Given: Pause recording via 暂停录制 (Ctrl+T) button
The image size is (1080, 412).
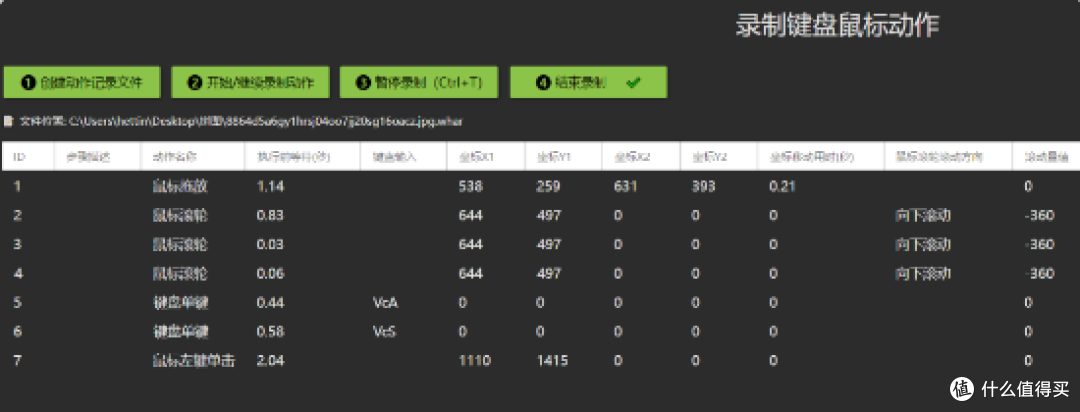Looking at the screenshot, I should (x=419, y=83).
